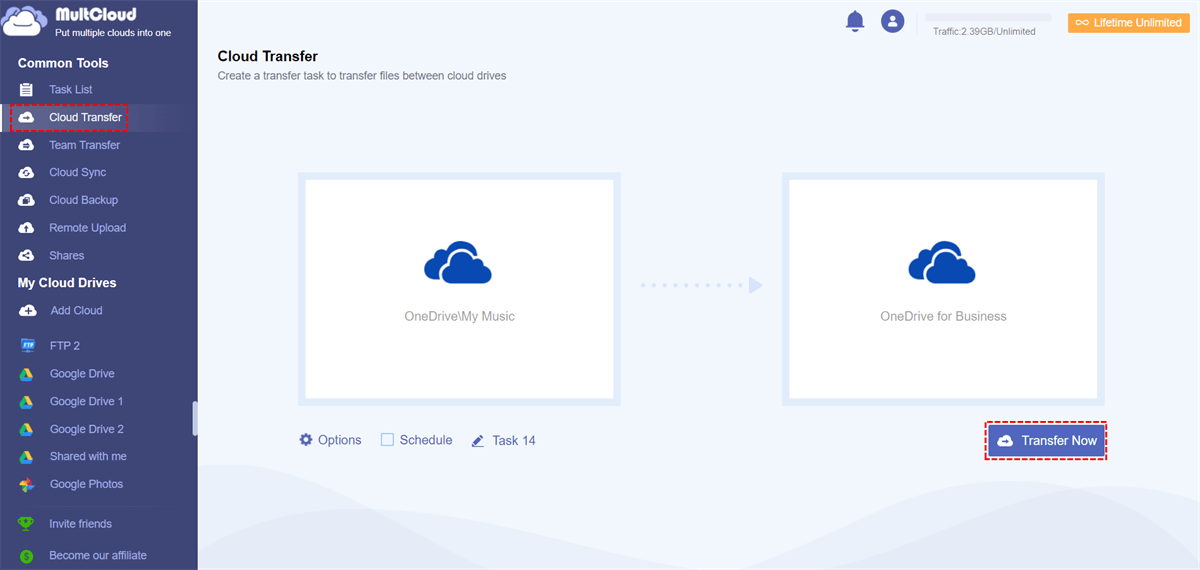Open Cloud Backup section
Screen dimensions: 1200x570
coord(83,200)
